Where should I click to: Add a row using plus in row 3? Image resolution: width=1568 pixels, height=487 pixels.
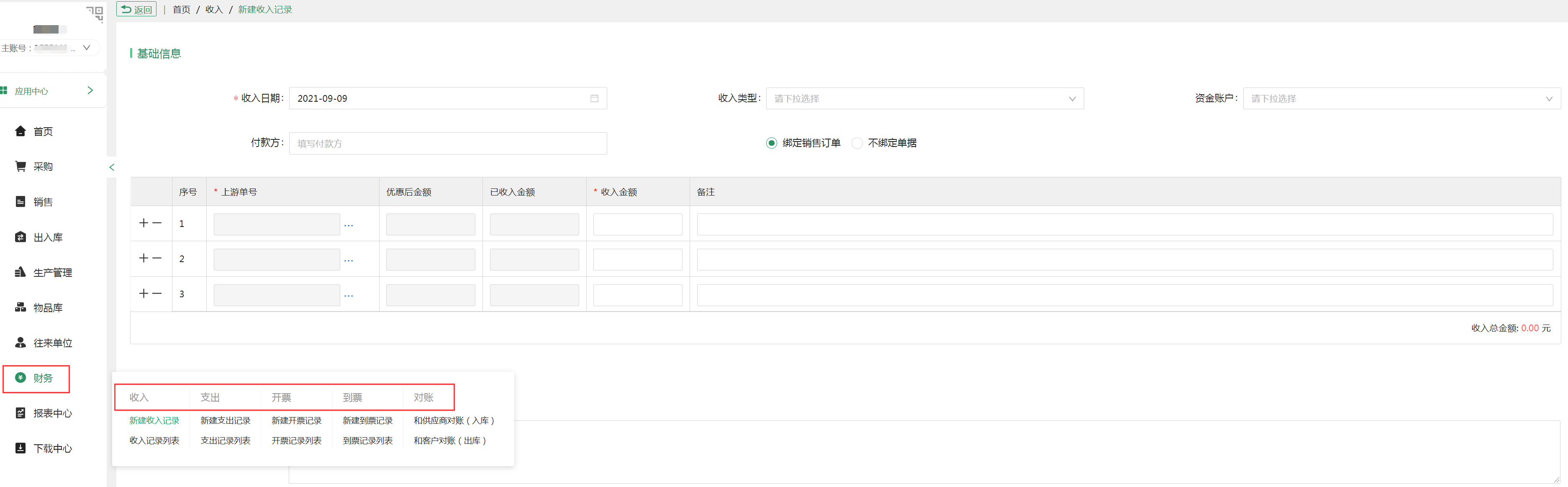[x=144, y=294]
